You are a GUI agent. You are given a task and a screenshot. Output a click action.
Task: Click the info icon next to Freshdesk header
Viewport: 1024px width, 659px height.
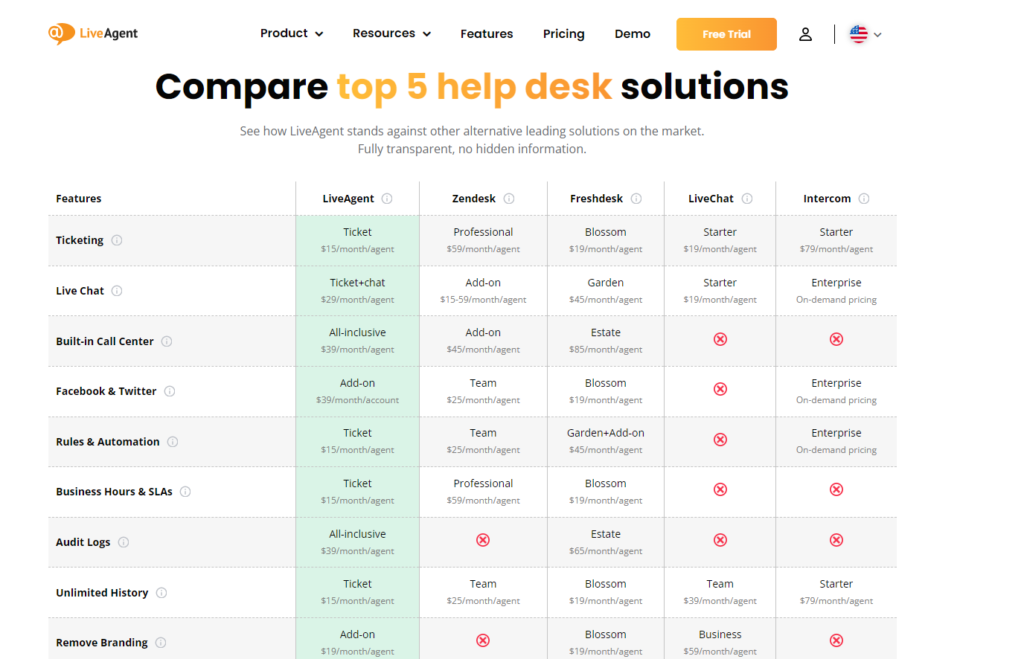click(x=637, y=198)
